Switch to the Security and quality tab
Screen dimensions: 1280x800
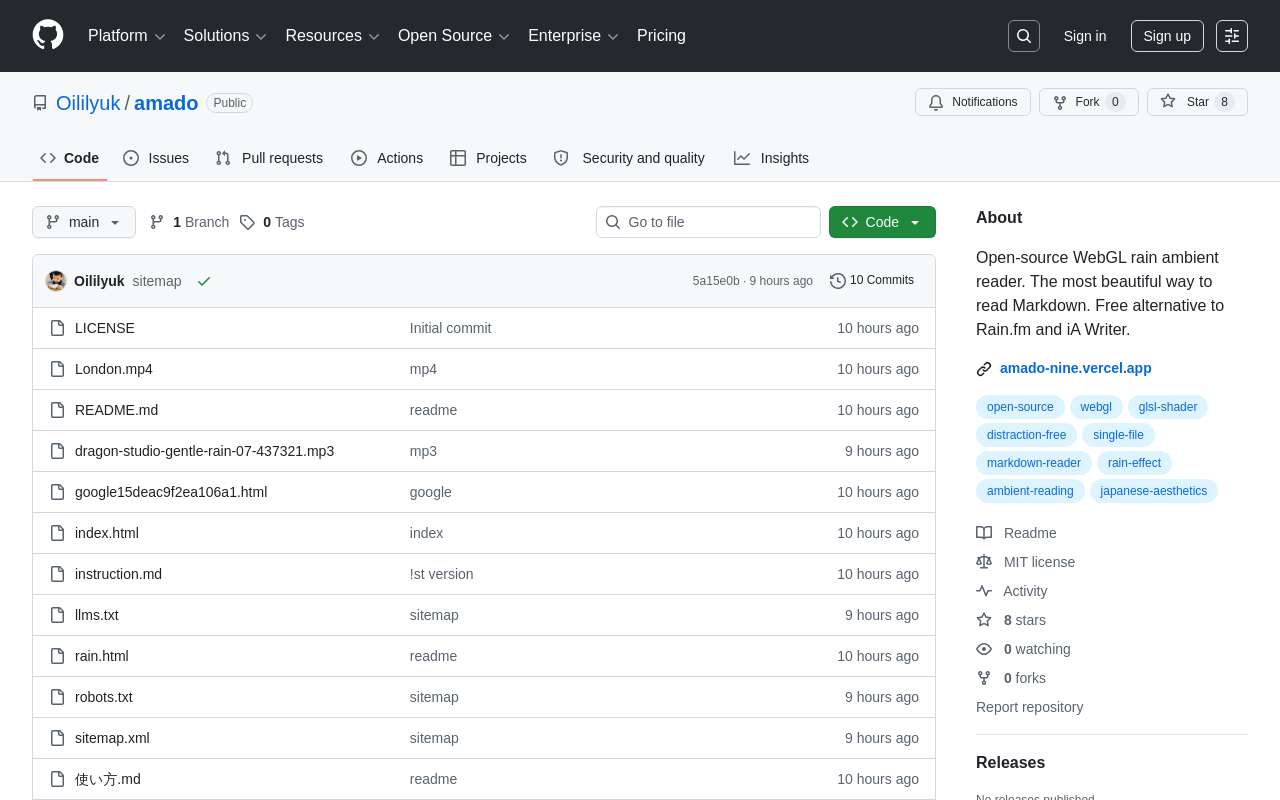point(629,158)
